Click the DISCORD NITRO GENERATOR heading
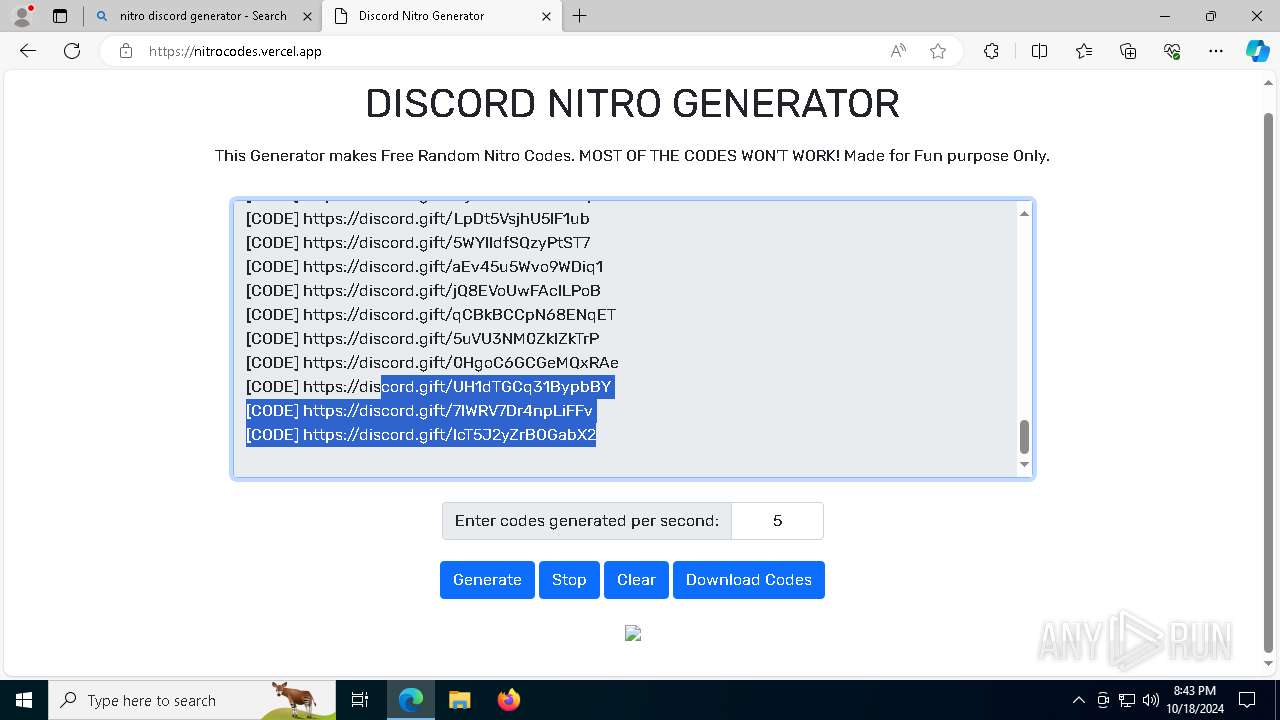 (632, 104)
